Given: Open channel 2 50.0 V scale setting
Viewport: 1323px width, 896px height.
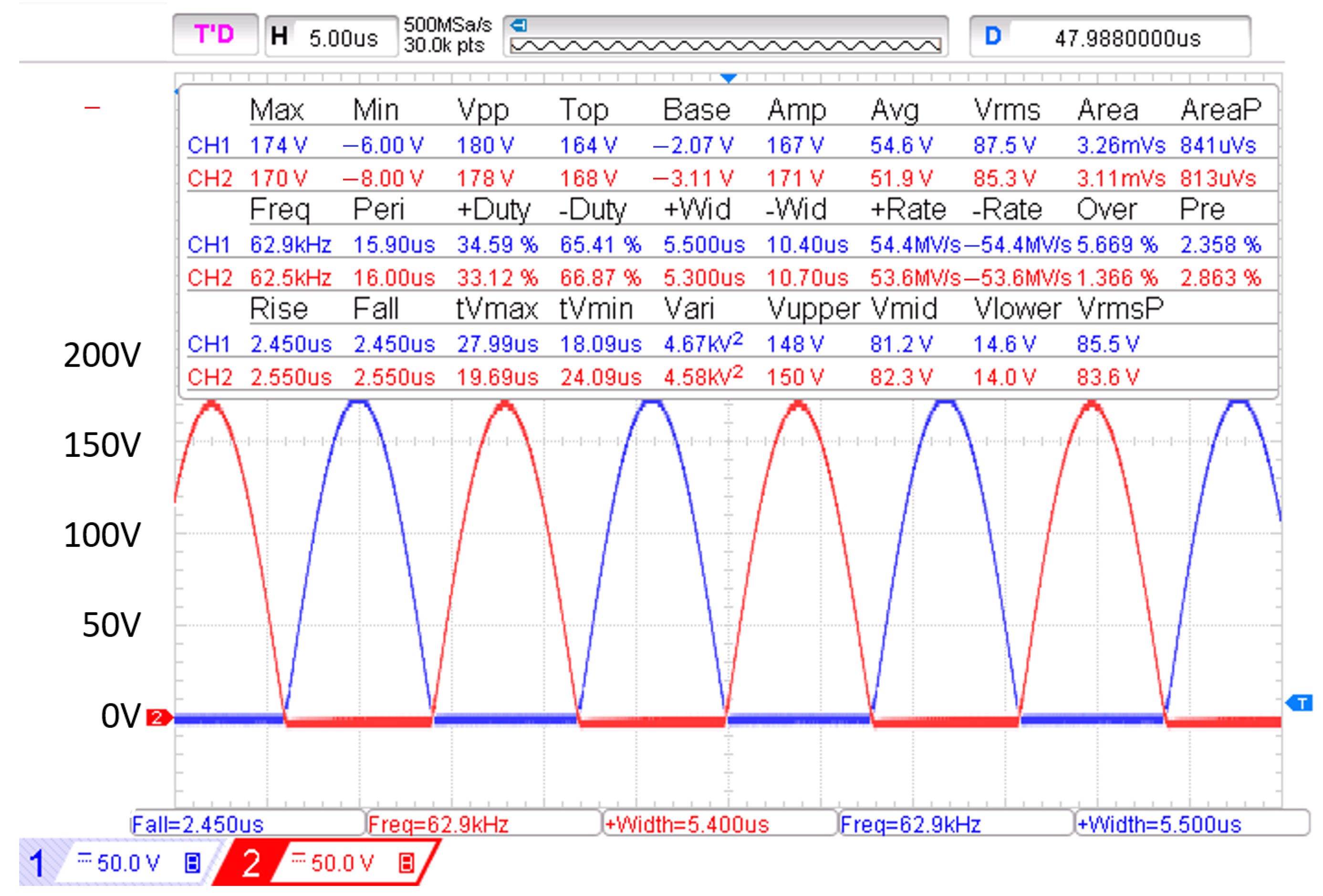Looking at the screenshot, I should pos(342,863).
